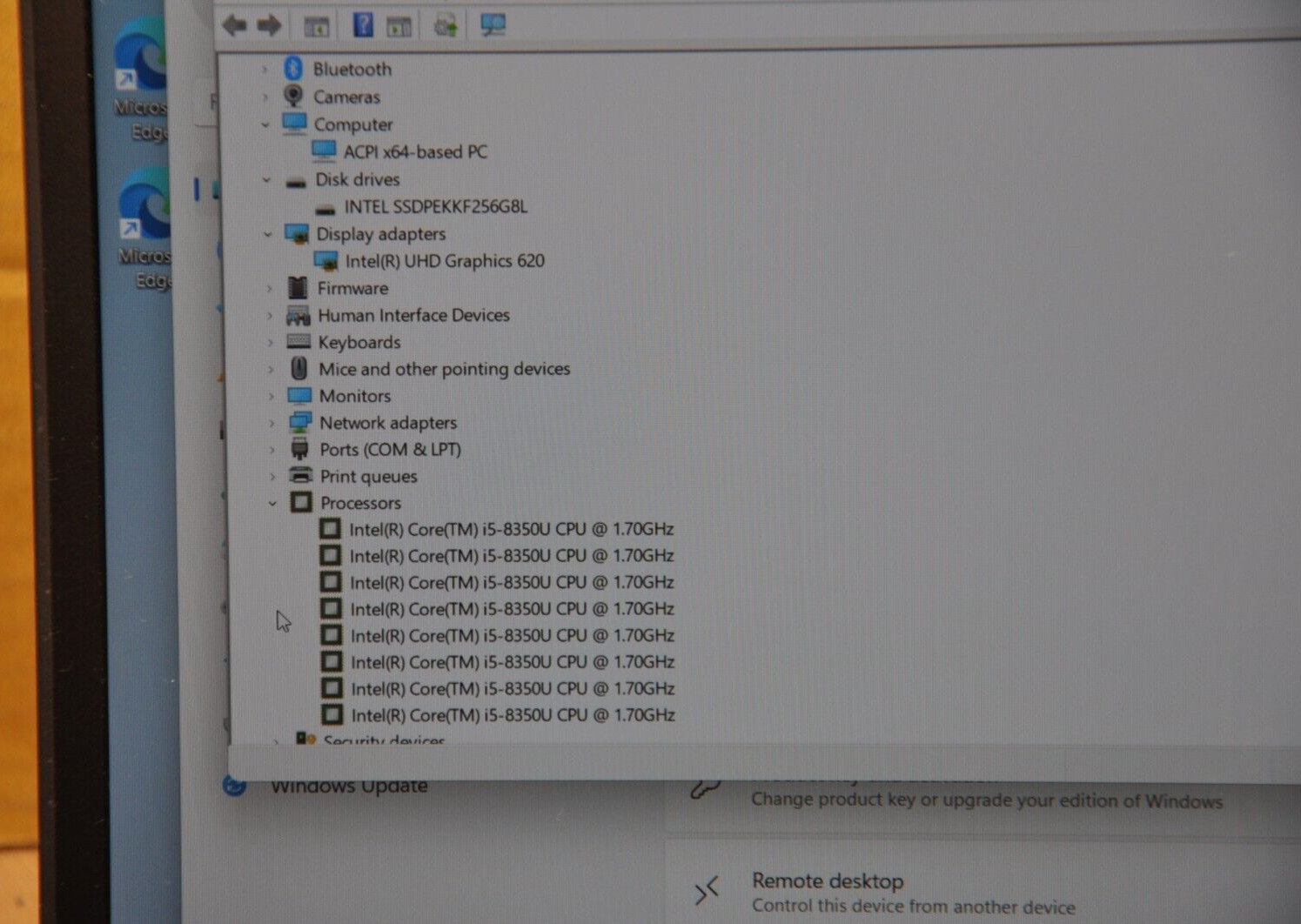Select the Network adapters category icon

click(x=300, y=423)
